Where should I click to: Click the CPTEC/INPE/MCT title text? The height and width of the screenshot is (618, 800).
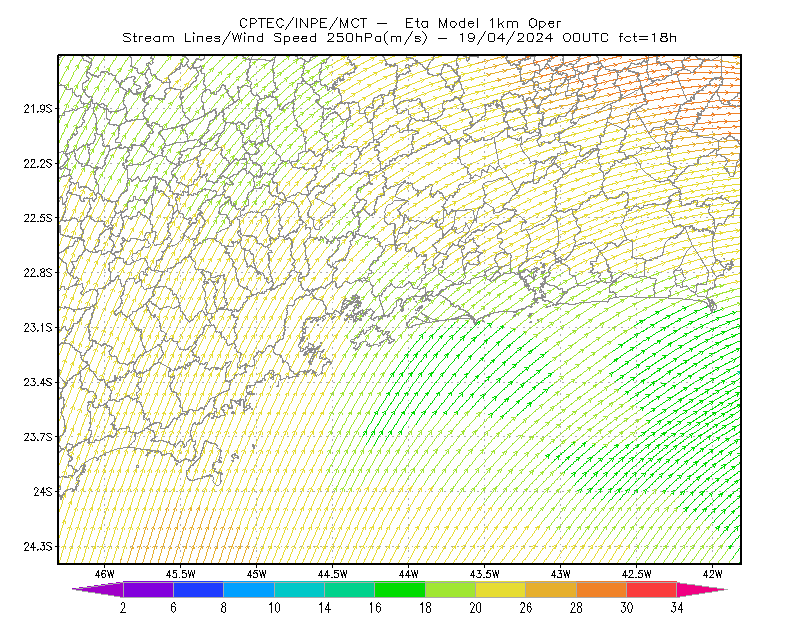(x=303, y=23)
